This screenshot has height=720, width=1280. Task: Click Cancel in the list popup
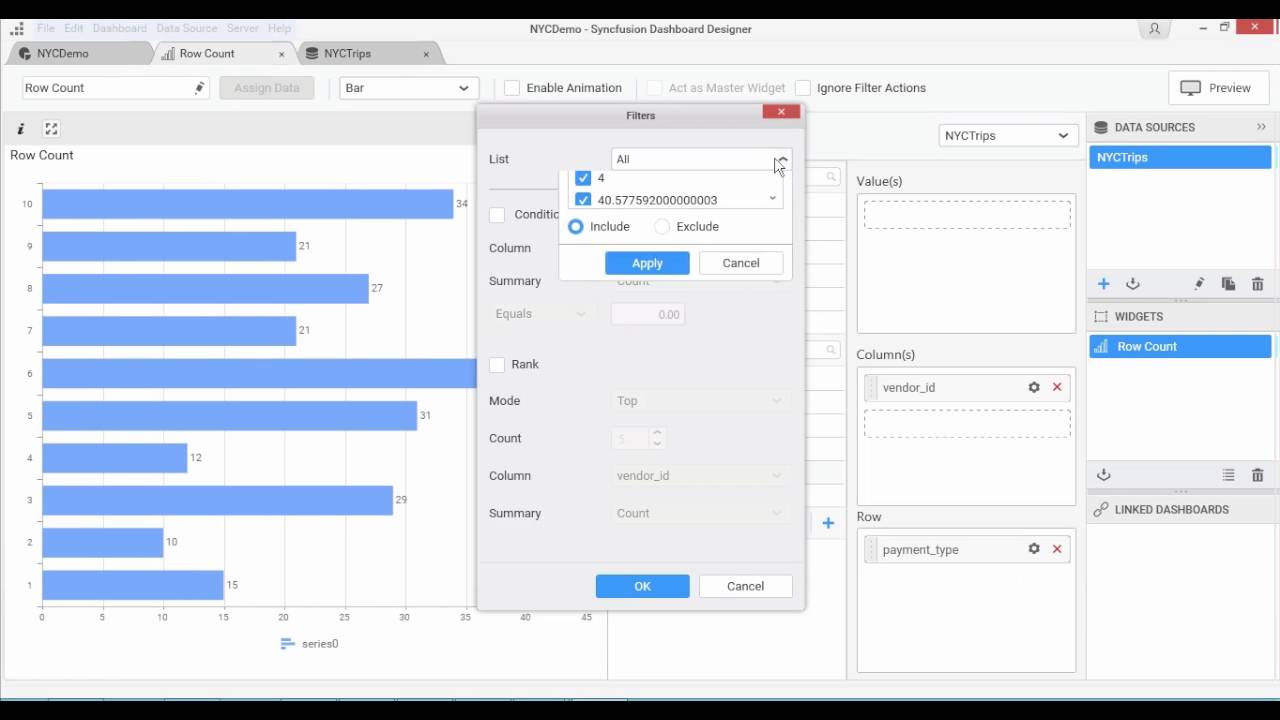tap(741, 263)
